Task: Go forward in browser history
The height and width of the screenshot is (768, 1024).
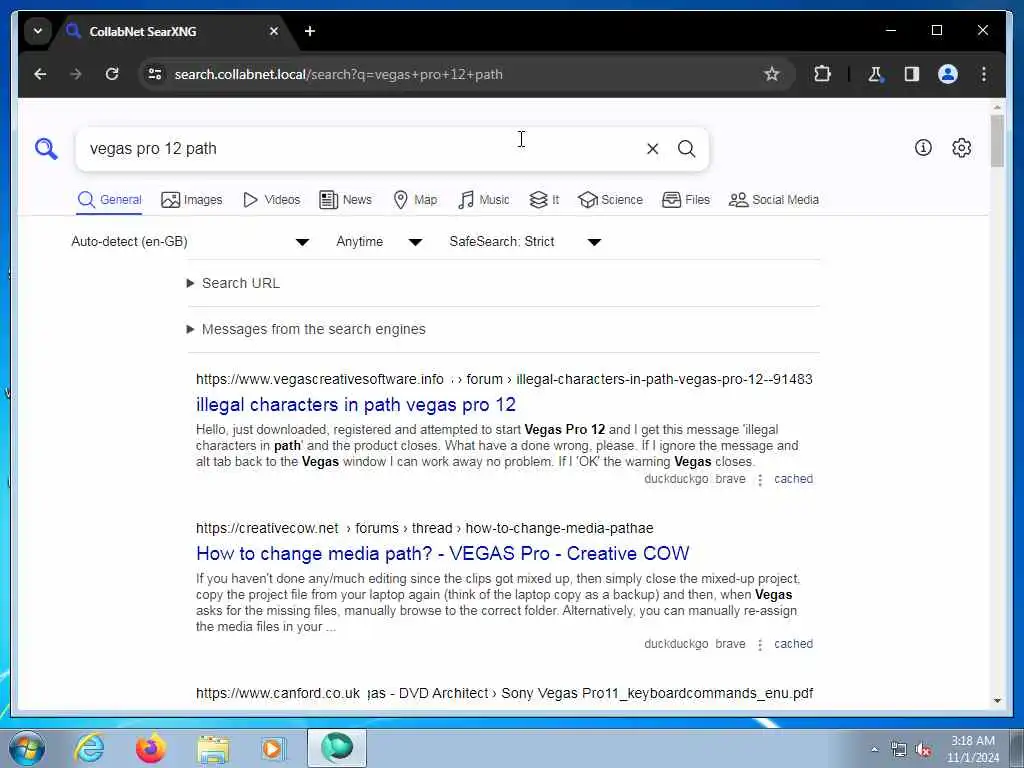Action: coord(76,74)
